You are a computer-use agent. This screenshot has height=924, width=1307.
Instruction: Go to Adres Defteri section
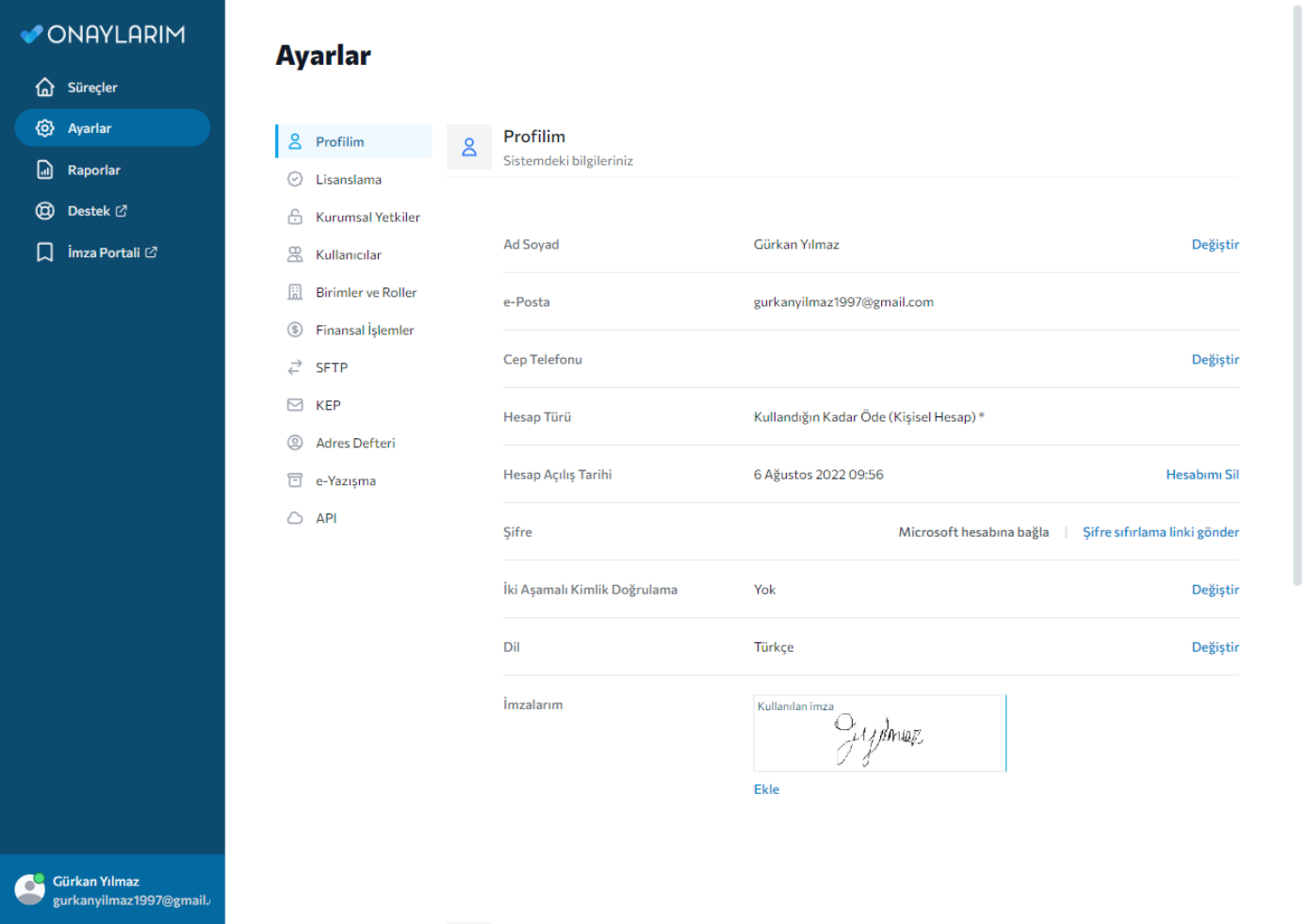355,444
